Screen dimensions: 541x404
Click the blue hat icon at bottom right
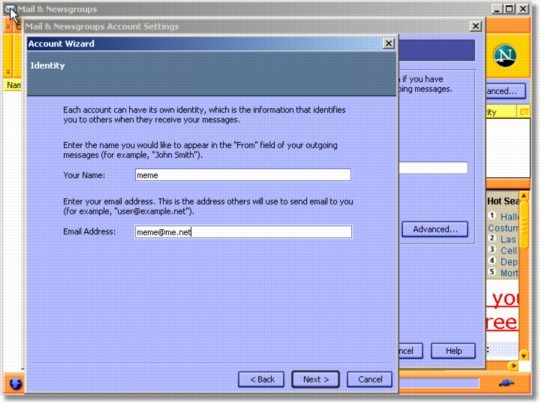point(506,383)
